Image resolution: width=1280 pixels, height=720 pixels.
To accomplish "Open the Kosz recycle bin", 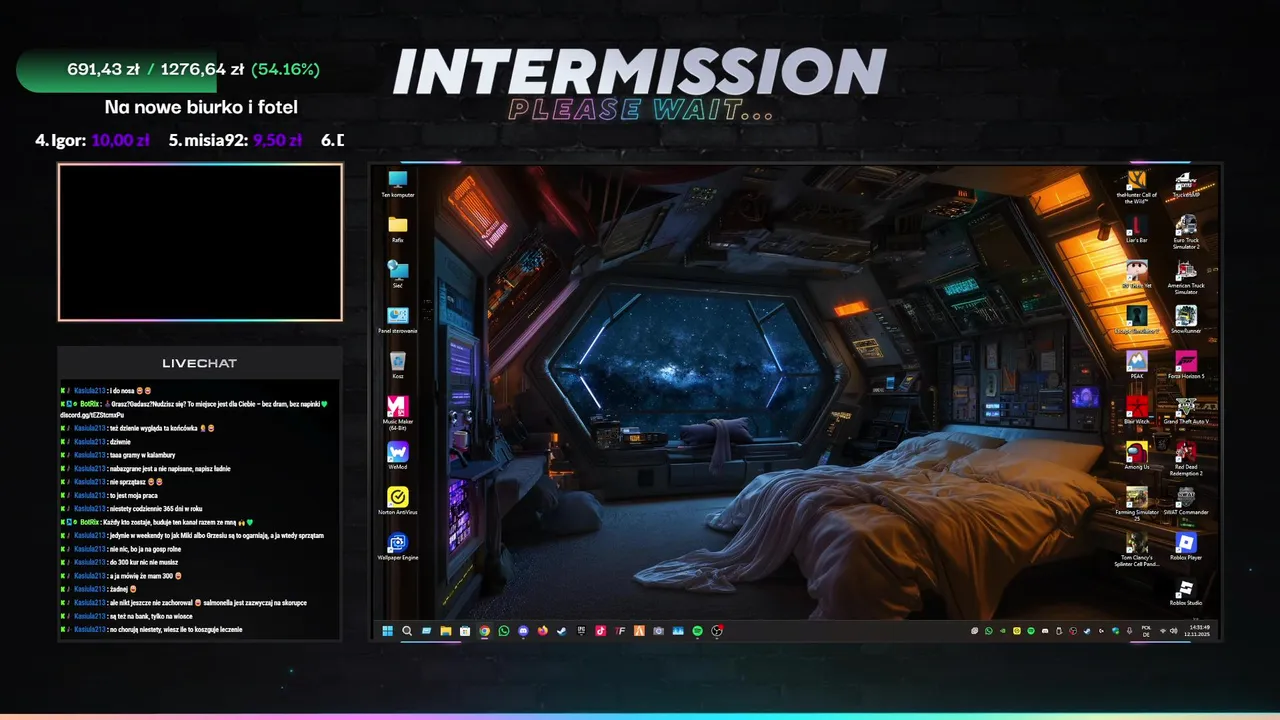I will [x=398, y=364].
